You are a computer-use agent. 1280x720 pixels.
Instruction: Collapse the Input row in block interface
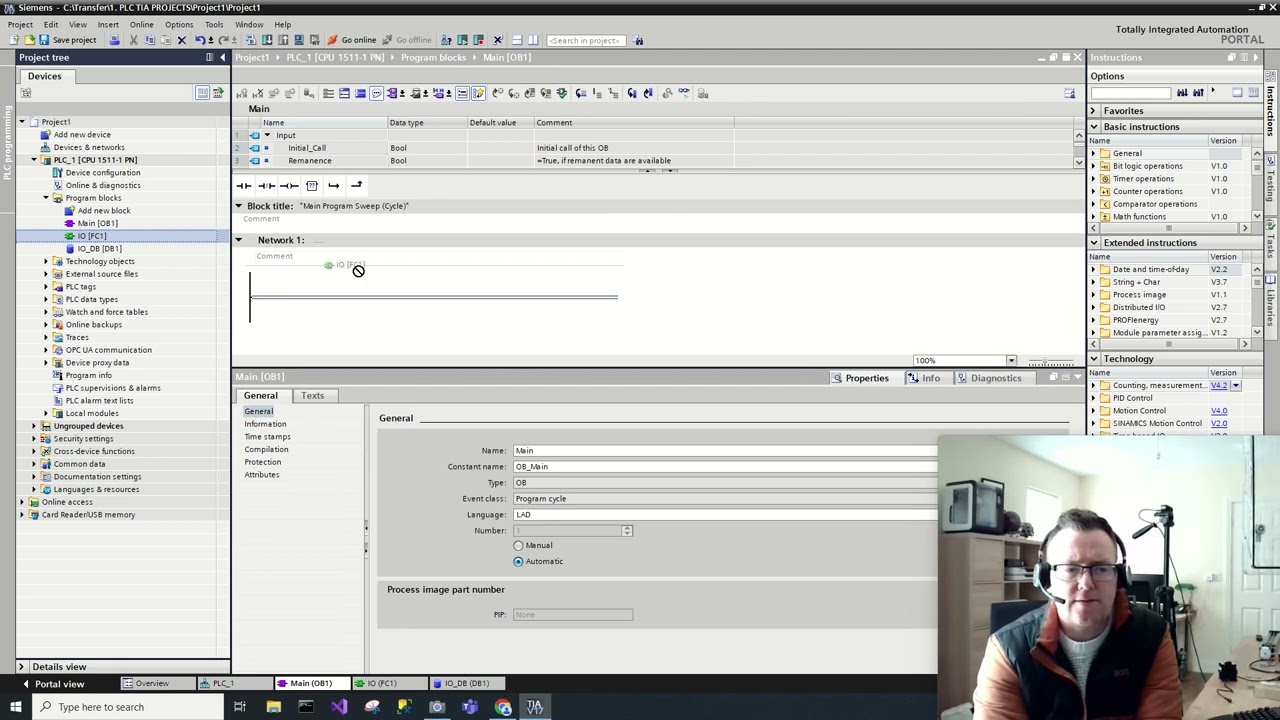[x=266, y=135]
